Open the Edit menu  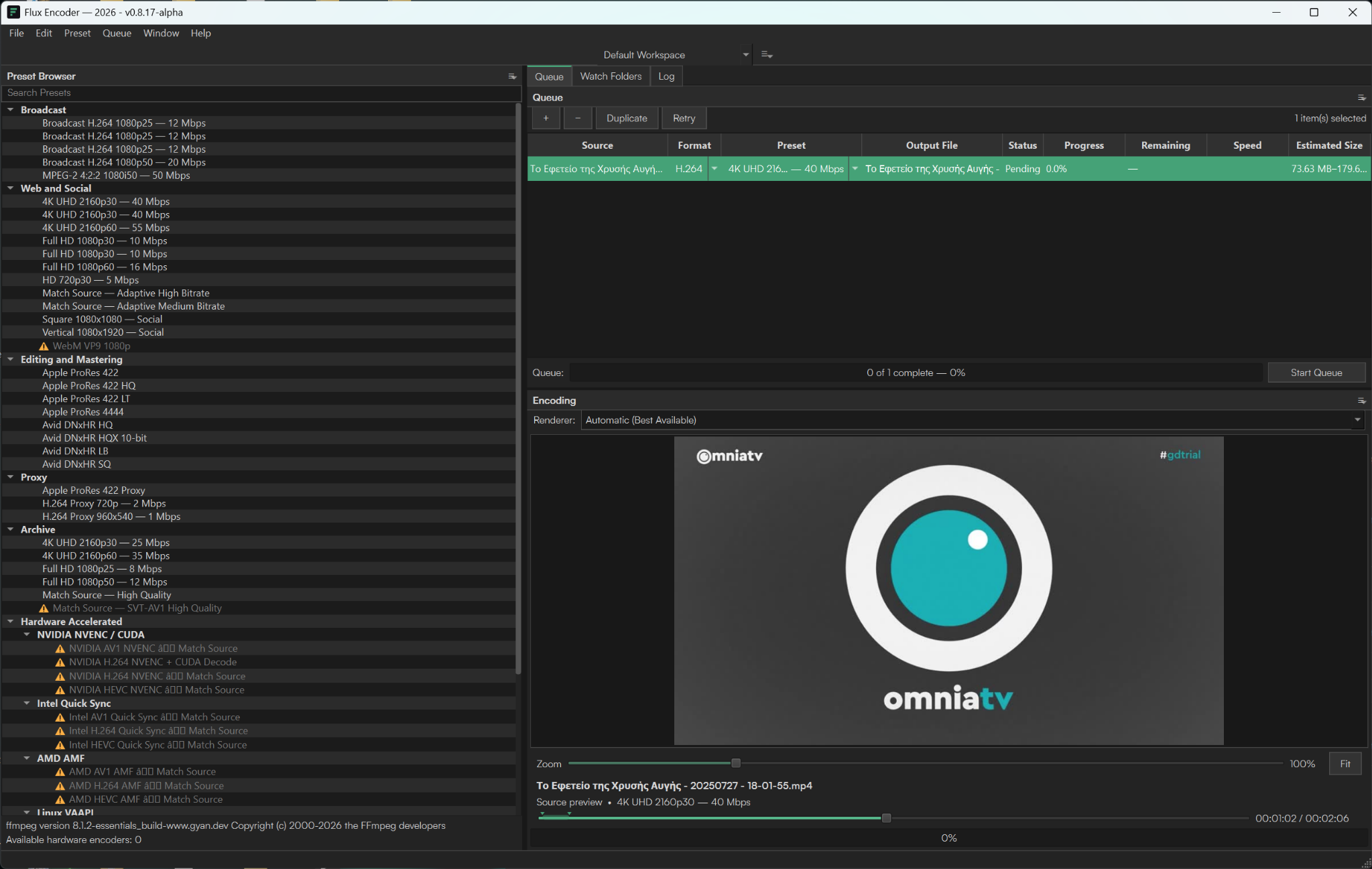tap(44, 34)
